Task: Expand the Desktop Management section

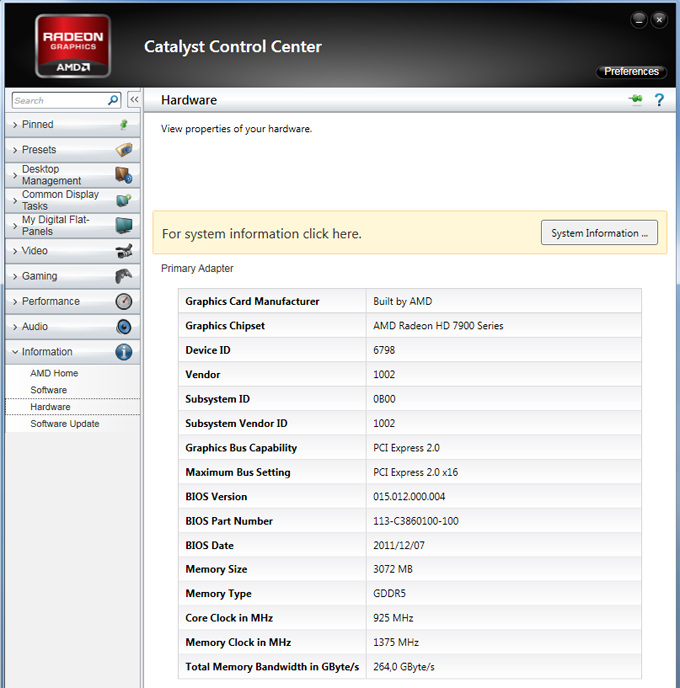Action: coord(72,175)
